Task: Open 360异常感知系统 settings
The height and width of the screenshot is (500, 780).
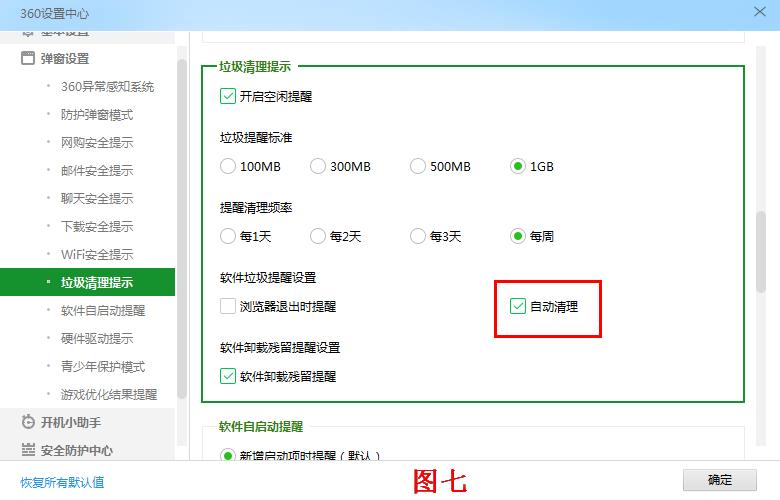Action: [x=107, y=87]
